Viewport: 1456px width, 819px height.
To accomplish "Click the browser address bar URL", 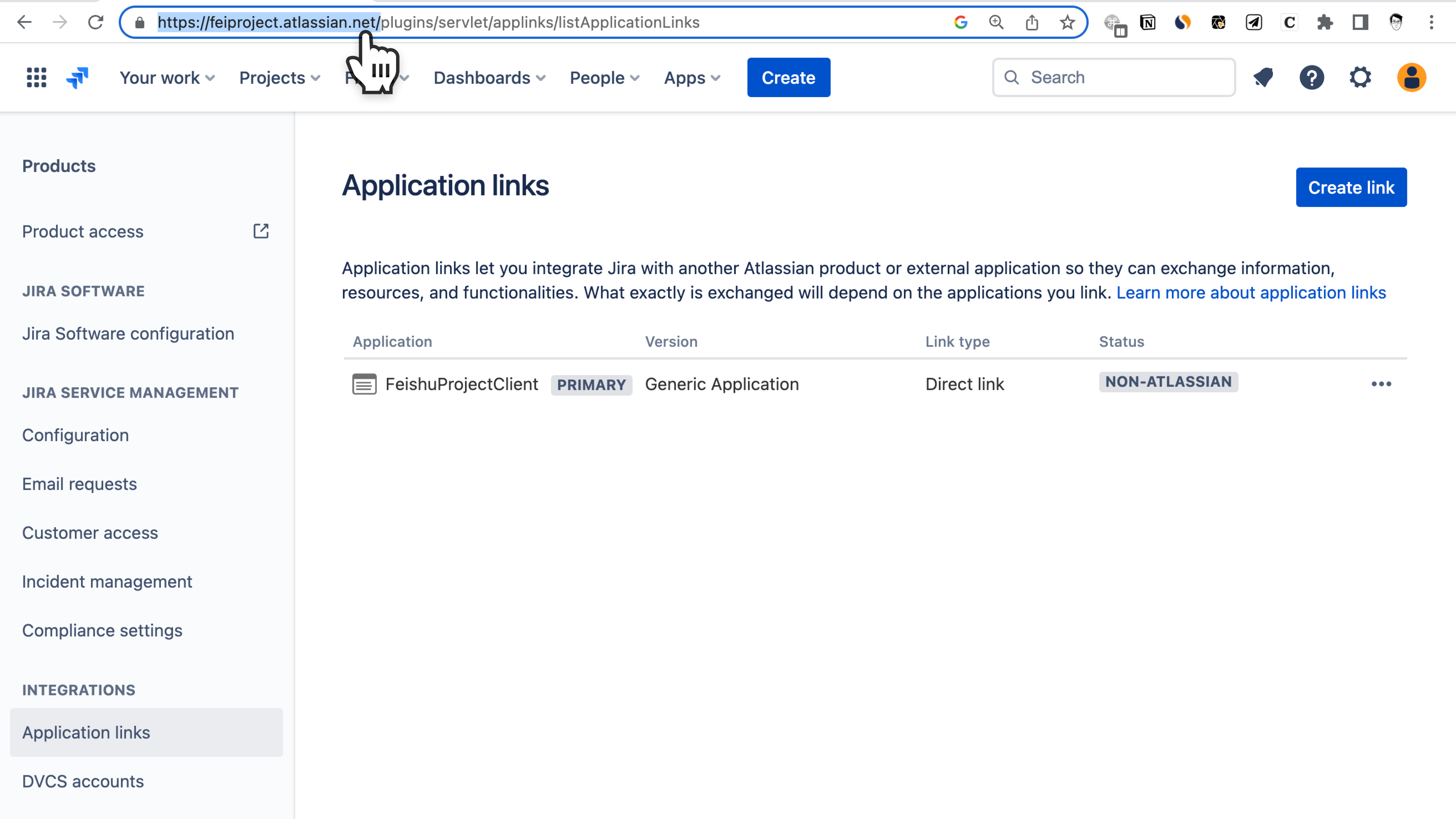I will click(428, 23).
